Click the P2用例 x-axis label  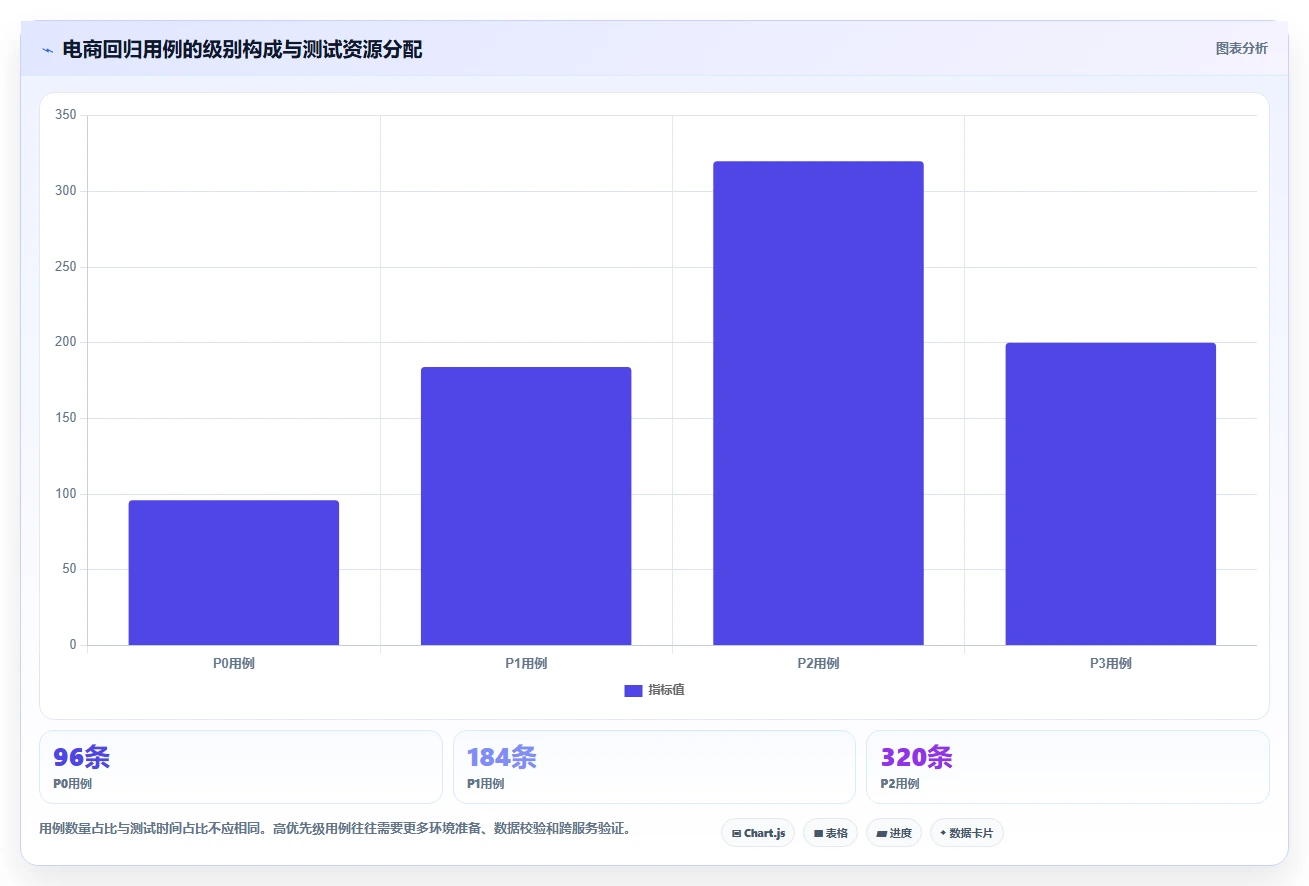click(x=818, y=664)
